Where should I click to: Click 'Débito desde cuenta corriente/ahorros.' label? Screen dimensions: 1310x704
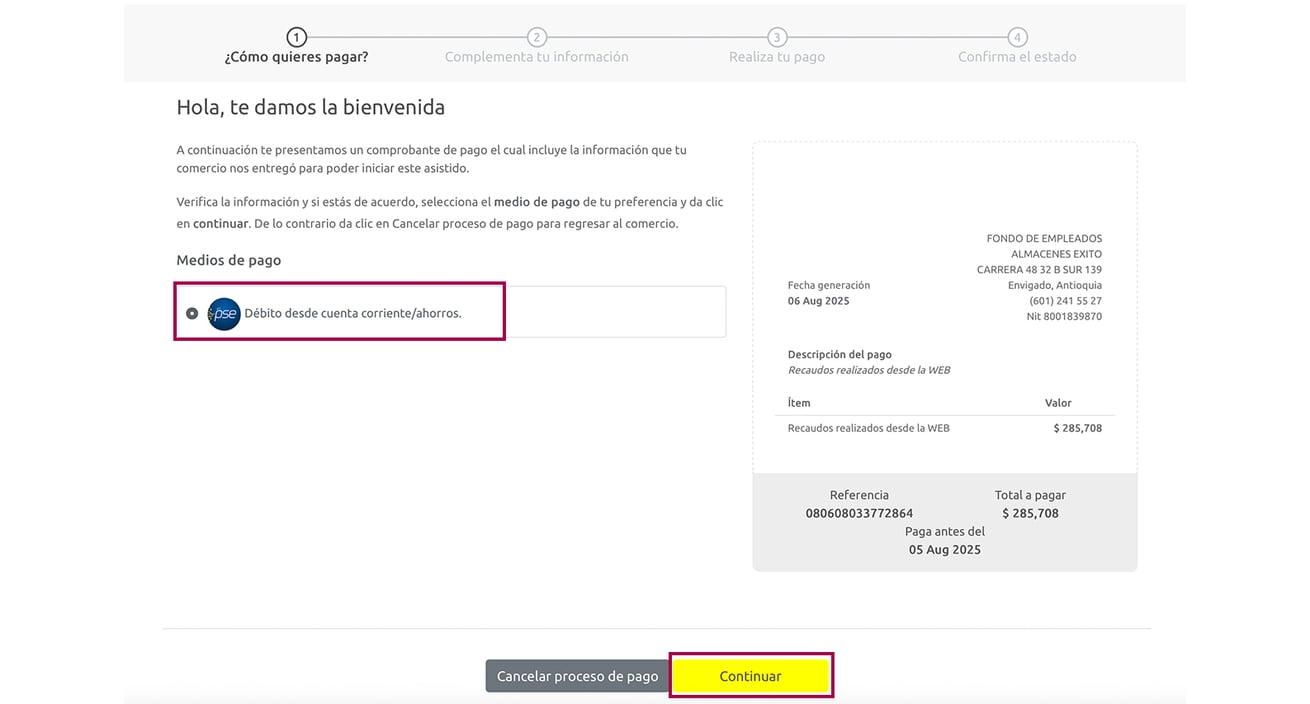pos(353,313)
